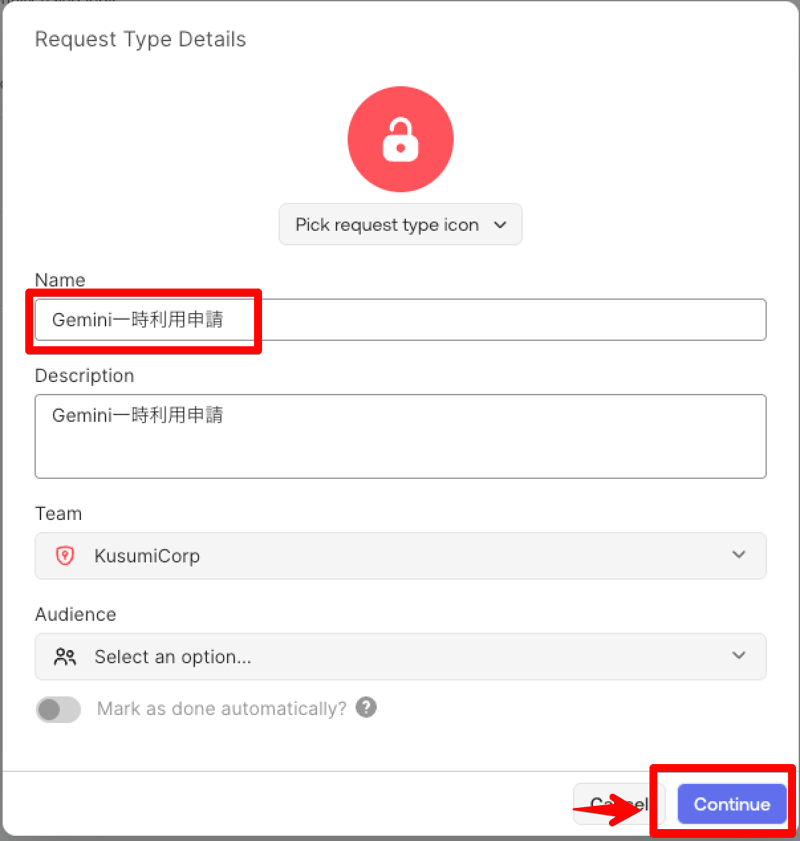Click the Audience field label
The image size is (800, 841).
[x=75, y=614]
